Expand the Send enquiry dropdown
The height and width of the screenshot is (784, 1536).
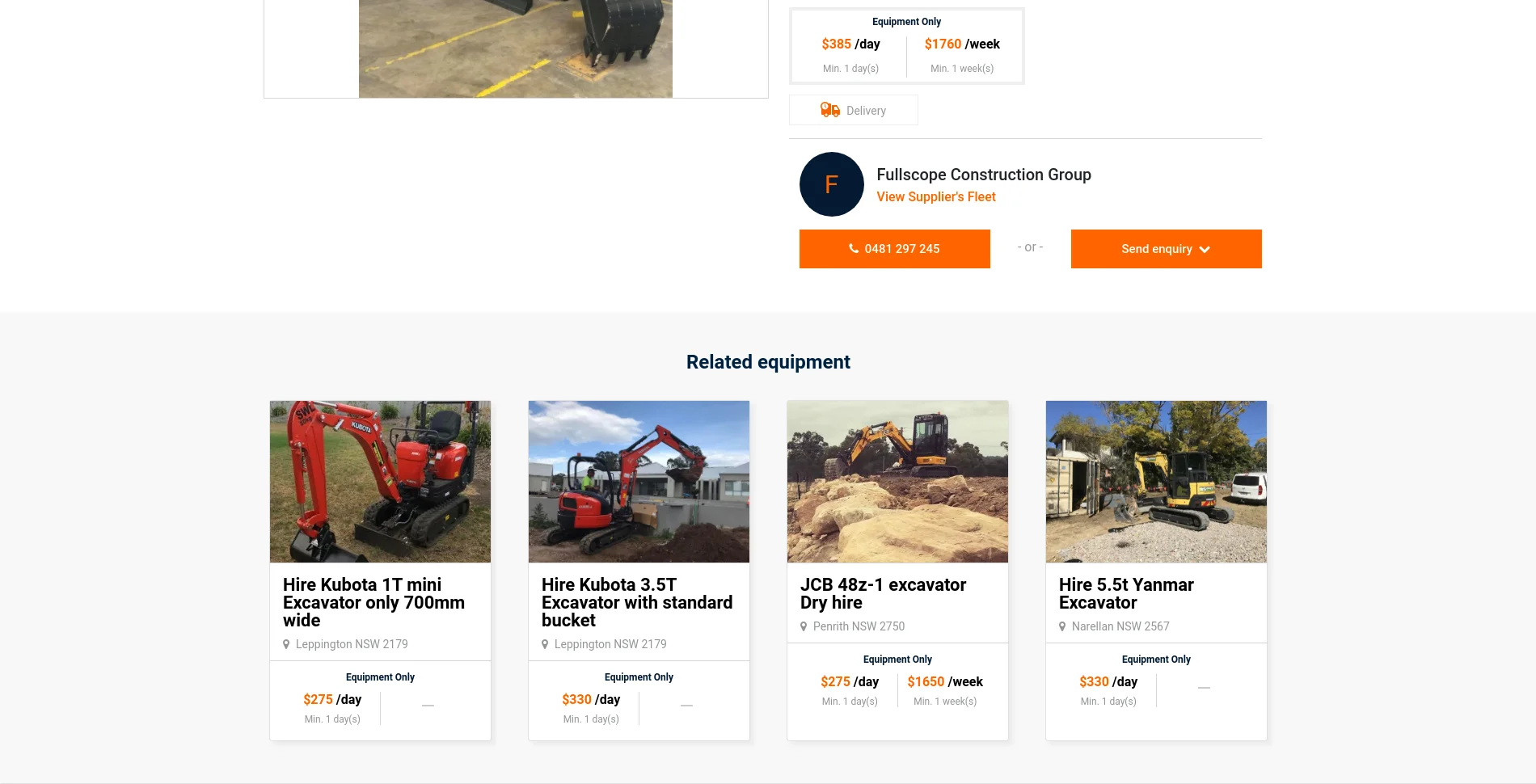(x=1165, y=249)
